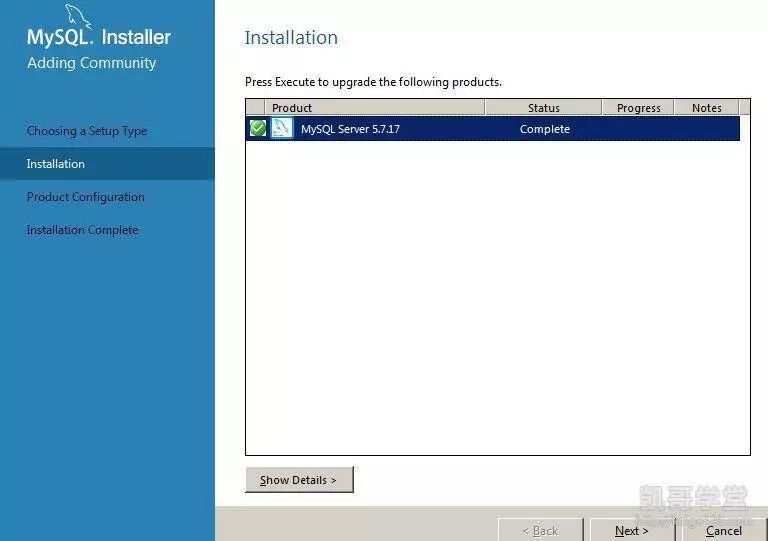Click the Complete status cell

click(545, 129)
